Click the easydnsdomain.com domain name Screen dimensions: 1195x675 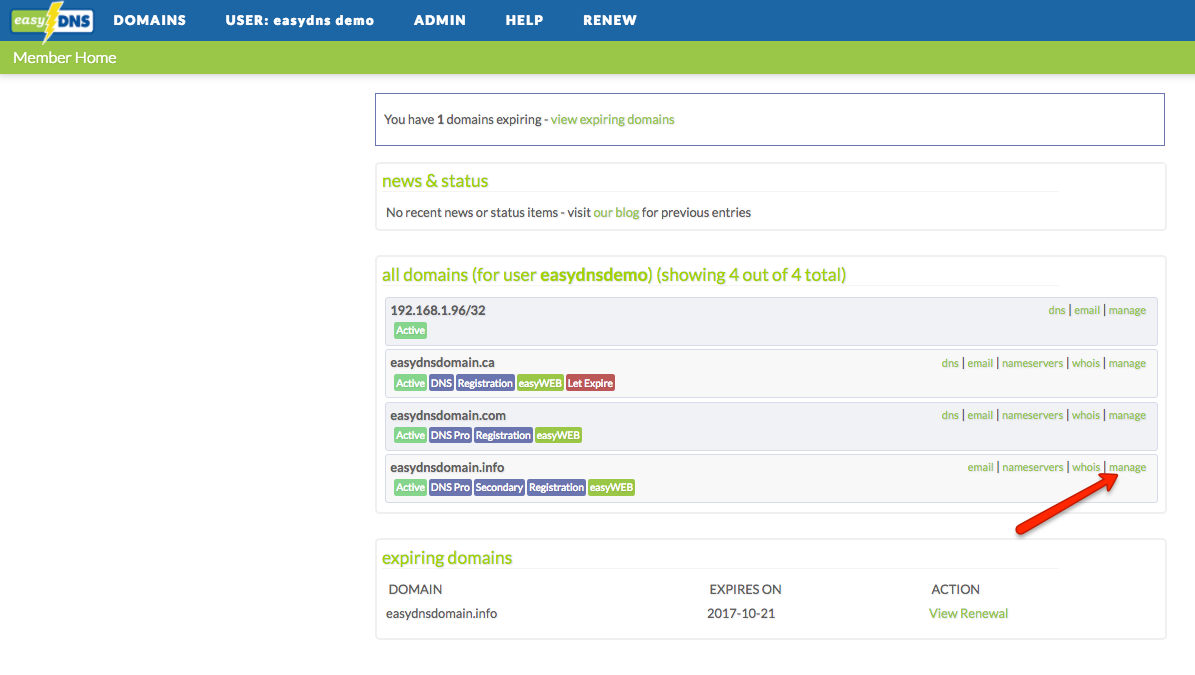(447, 415)
